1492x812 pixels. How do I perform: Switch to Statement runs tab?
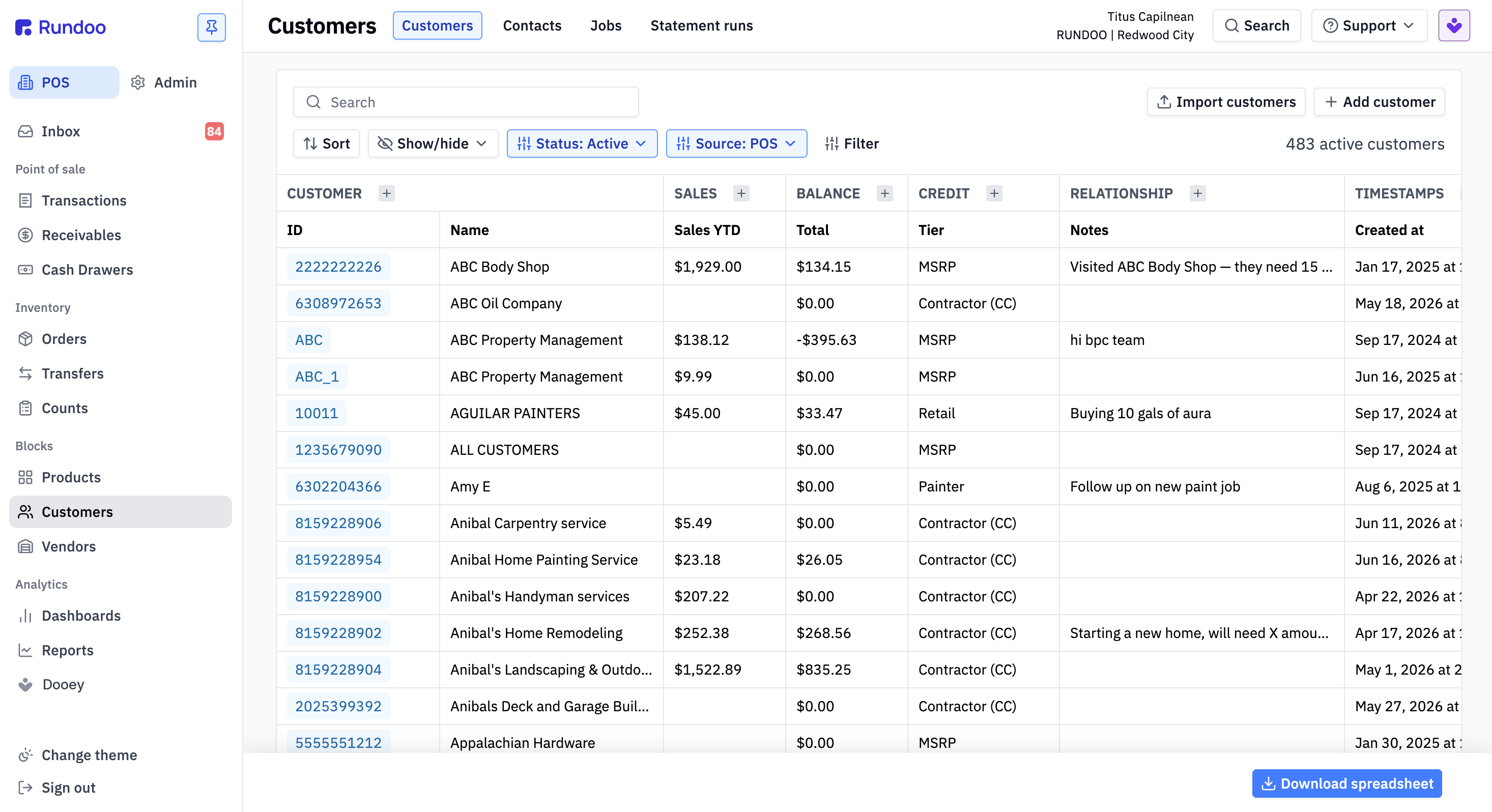point(701,25)
